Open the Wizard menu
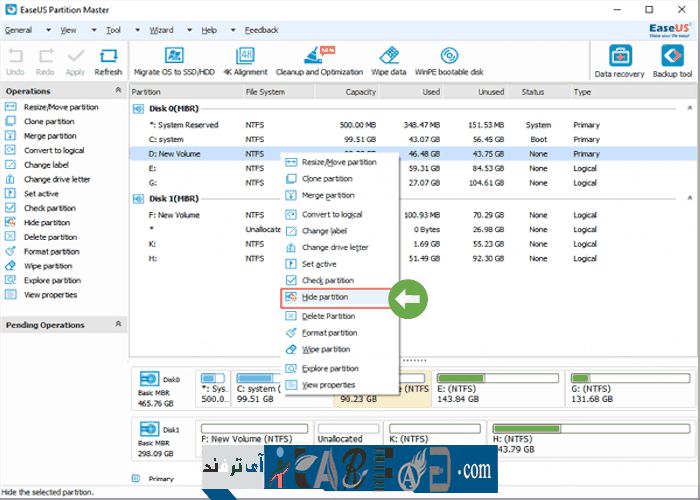The width and height of the screenshot is (700, 500). tap(161, 30)
